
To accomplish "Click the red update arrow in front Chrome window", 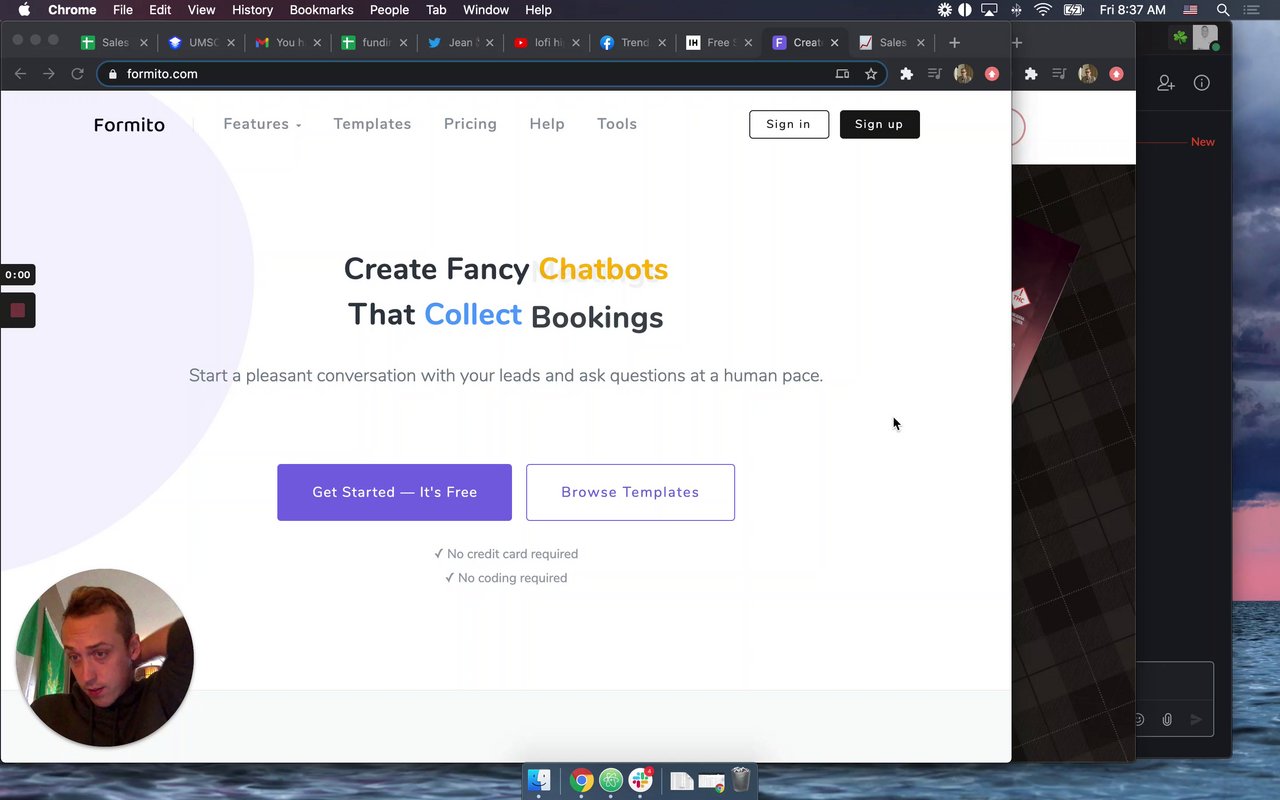I will click(992, 74).
